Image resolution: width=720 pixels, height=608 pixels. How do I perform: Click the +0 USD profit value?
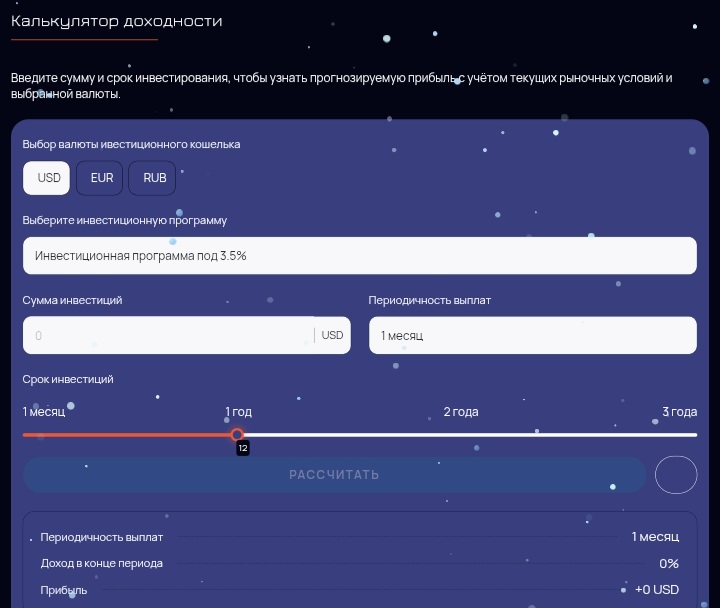(656, 590)
